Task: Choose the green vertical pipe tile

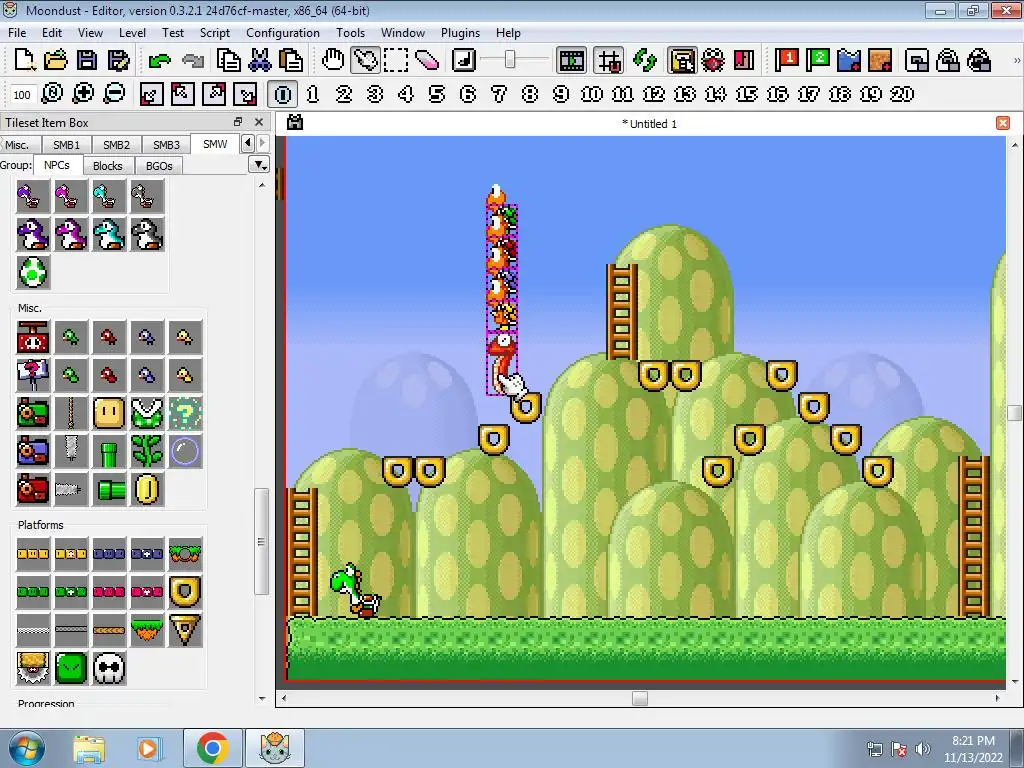Action: pyautogui.click(x=109, y=451)
